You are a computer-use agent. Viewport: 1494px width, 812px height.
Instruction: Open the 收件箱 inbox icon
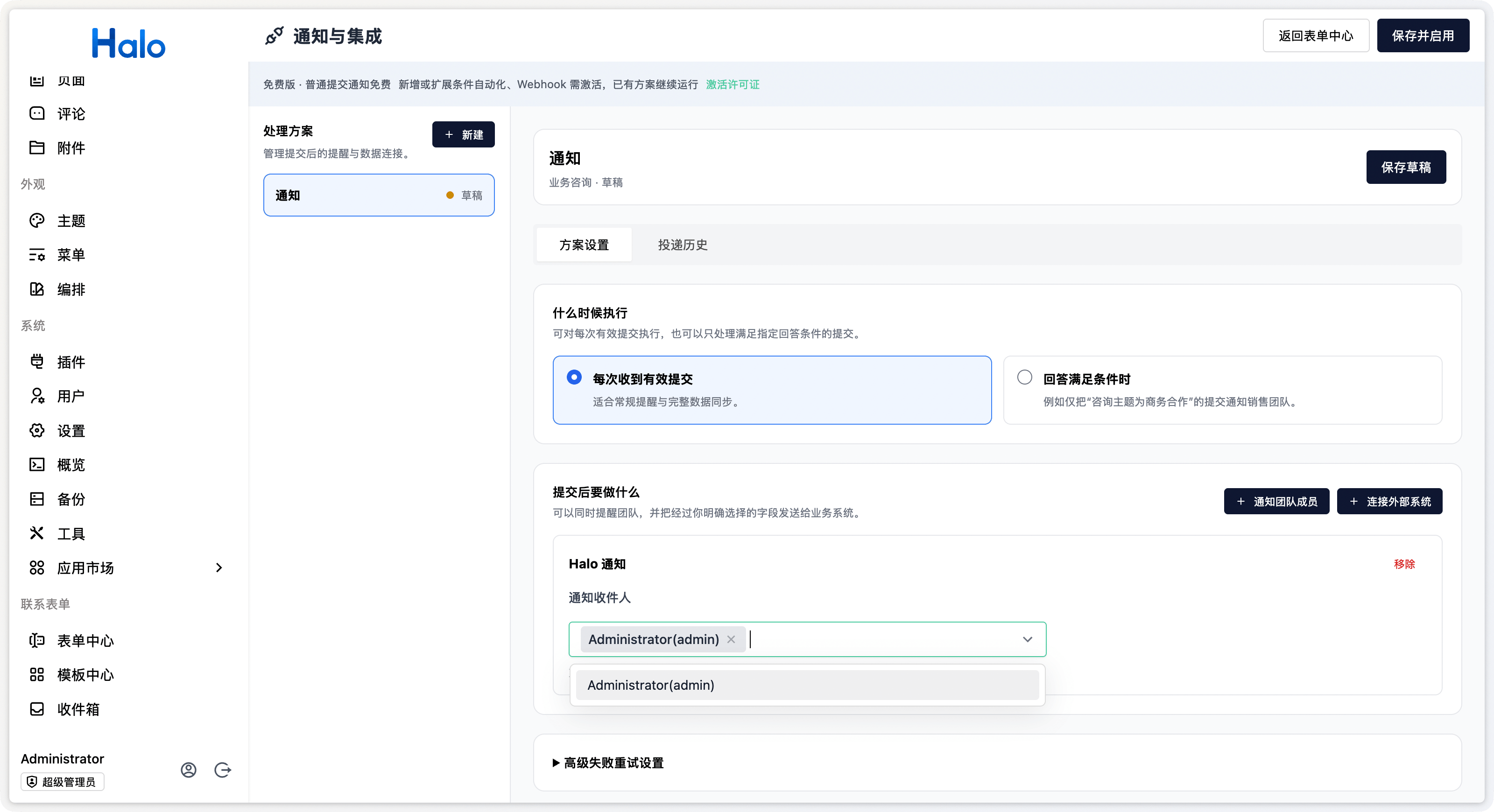[36, 709]
